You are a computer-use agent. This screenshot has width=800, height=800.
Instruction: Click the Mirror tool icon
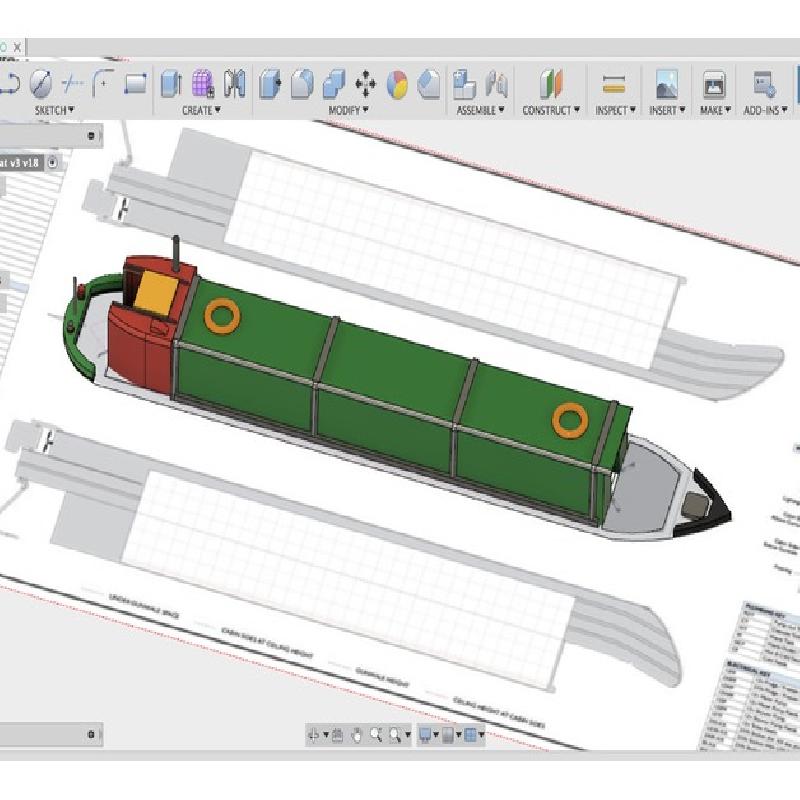[235, 83]
